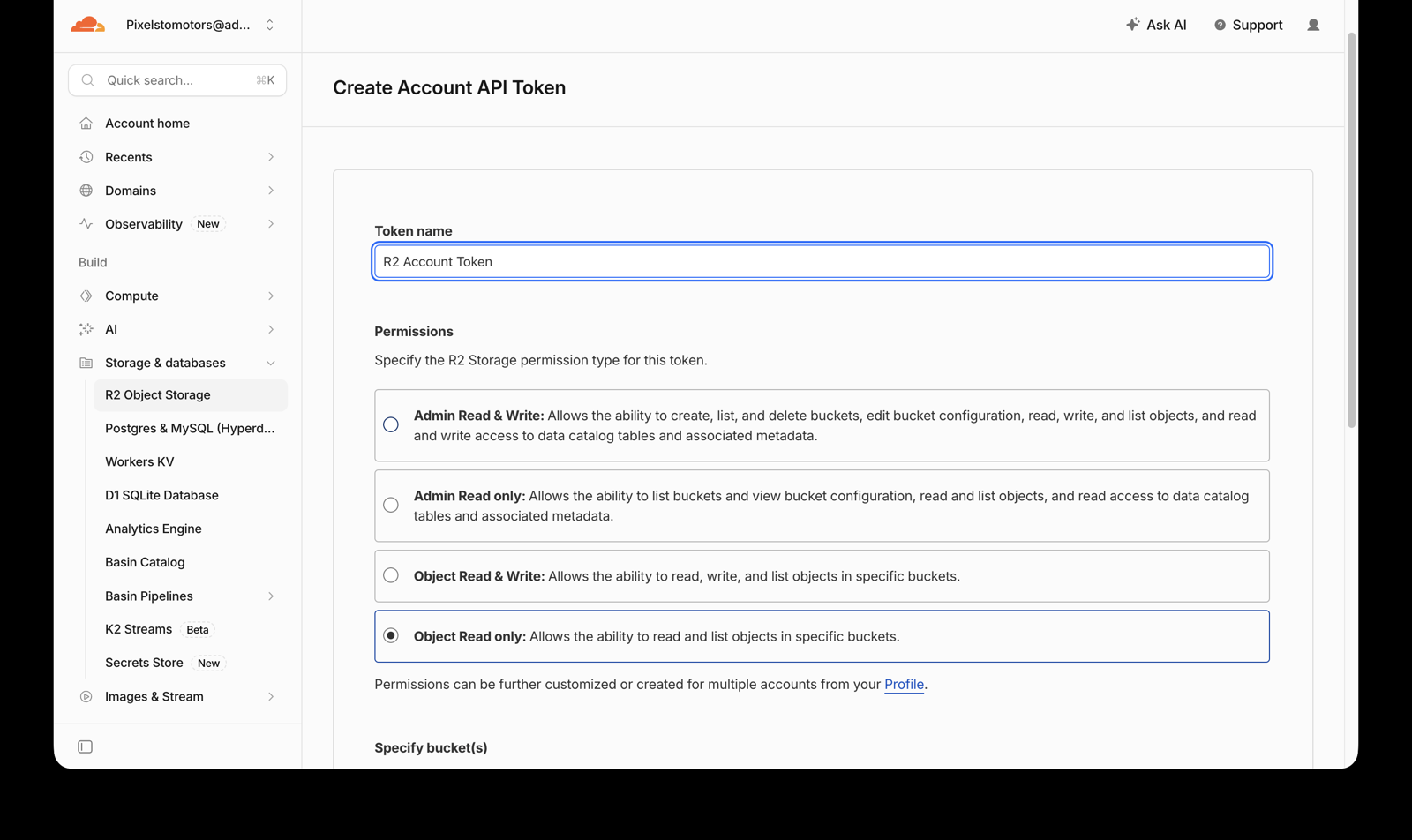Open R2 Object Storage
This screenshot has height=840, width=1412.
(191, 395)
